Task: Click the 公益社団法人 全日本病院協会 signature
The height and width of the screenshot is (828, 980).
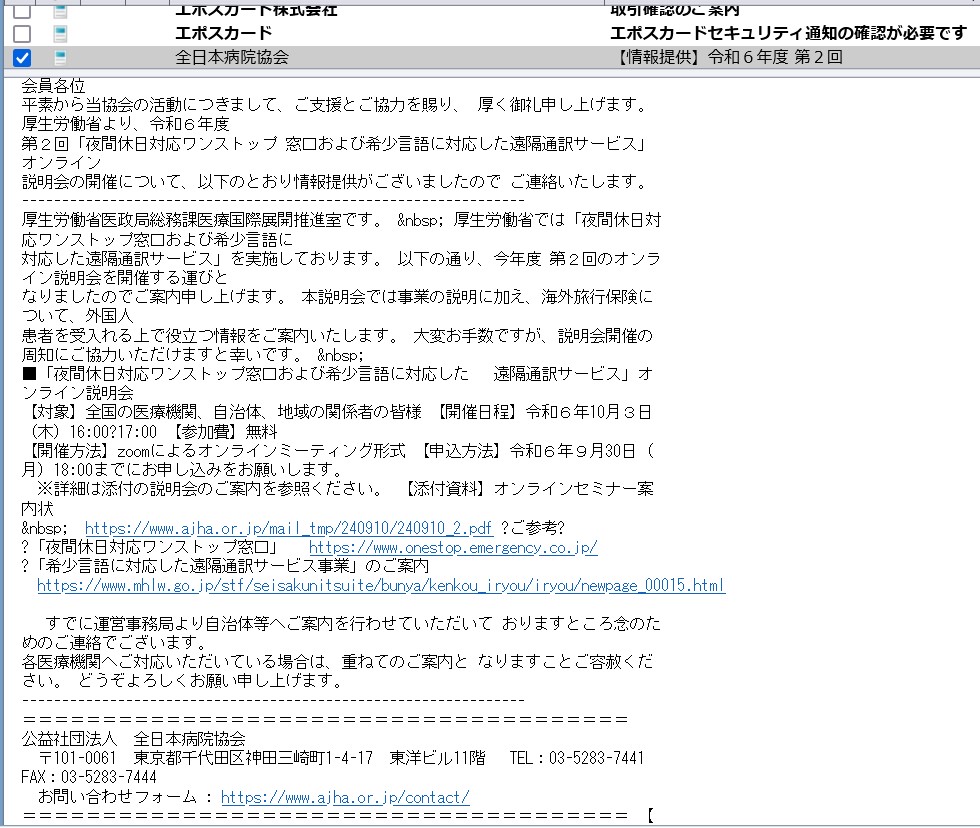Action: pyautogui.click(x=133, y=739)
